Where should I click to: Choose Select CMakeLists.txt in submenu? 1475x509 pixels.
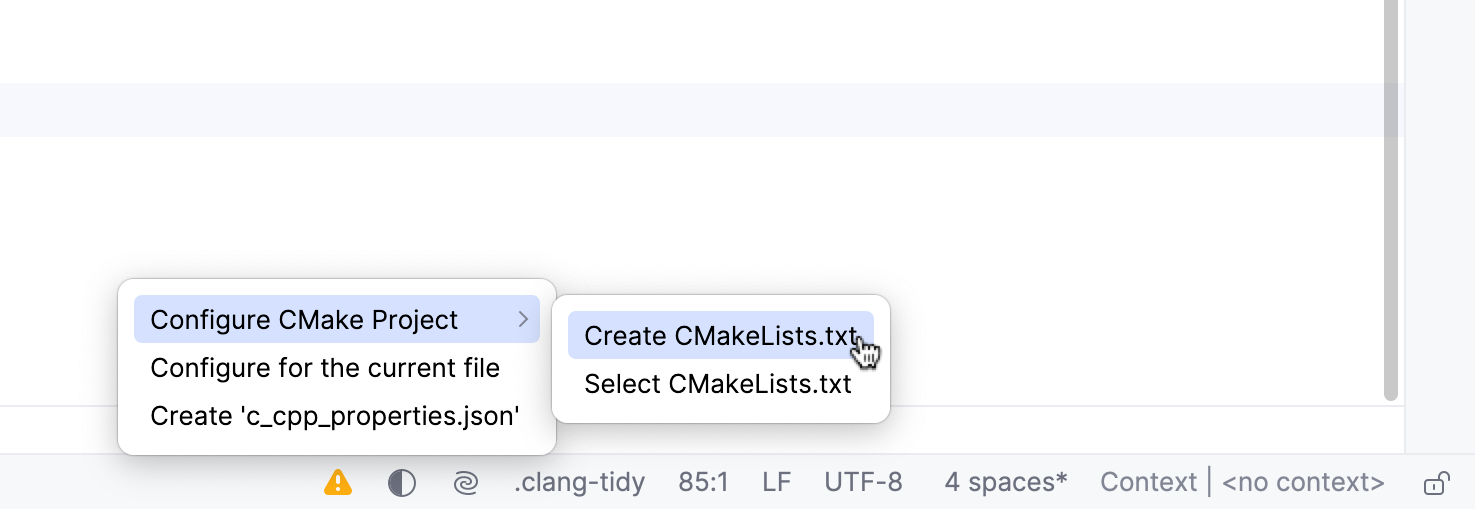(718, 384)
